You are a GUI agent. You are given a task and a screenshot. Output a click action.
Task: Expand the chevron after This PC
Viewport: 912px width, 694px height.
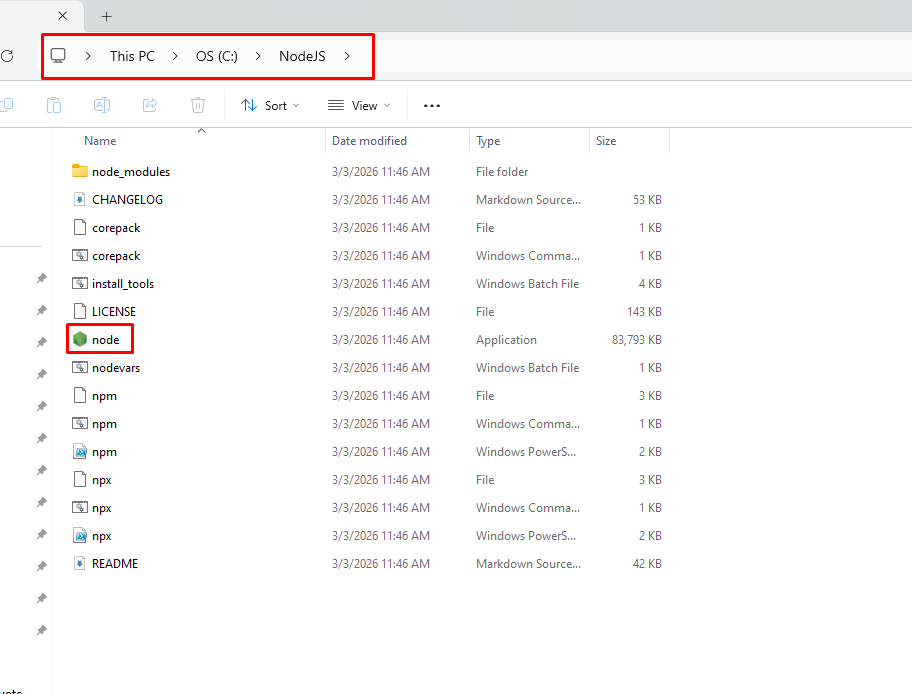tap(175, 56)
